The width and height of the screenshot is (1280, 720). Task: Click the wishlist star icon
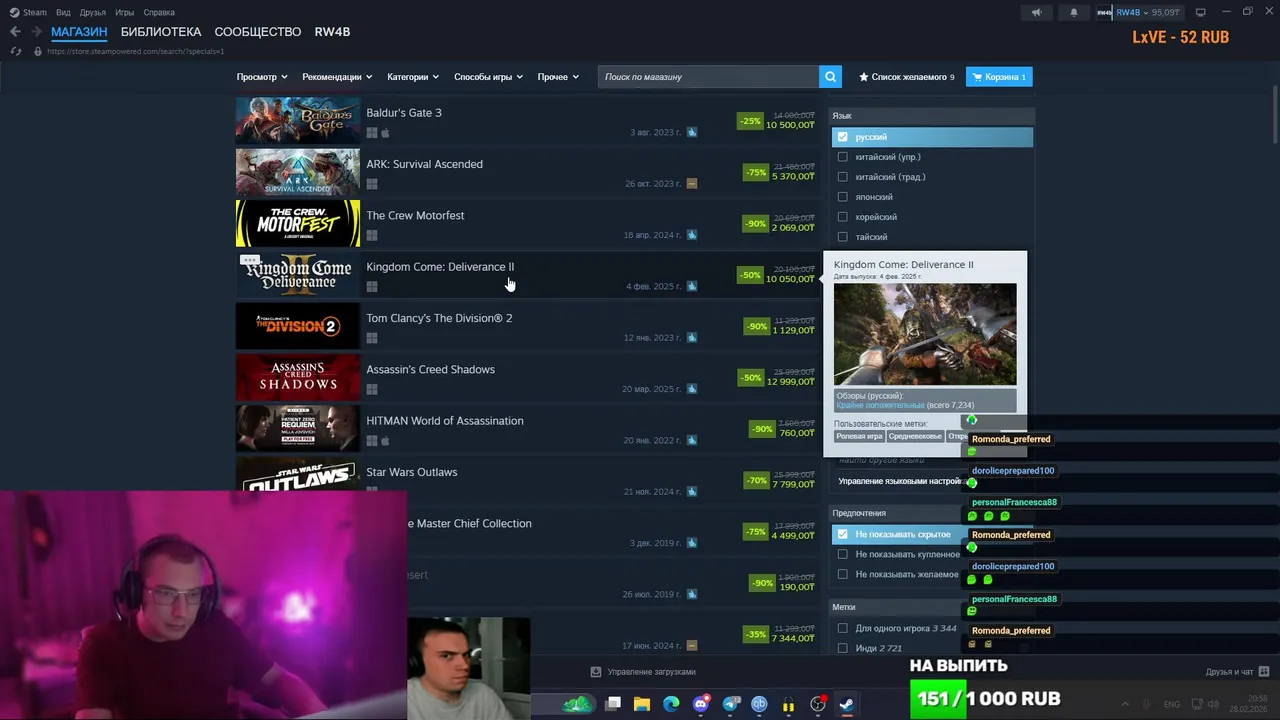coord(864,77)
